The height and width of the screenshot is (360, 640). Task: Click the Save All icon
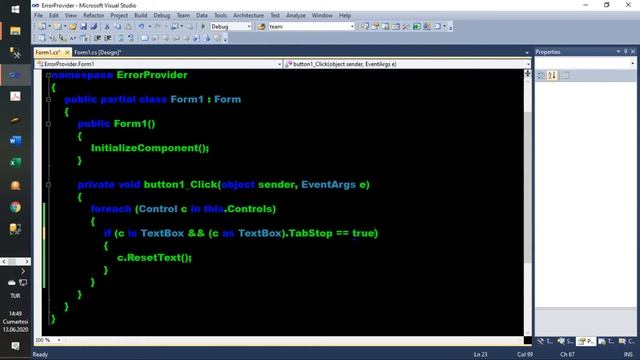[x=93, y=27]
